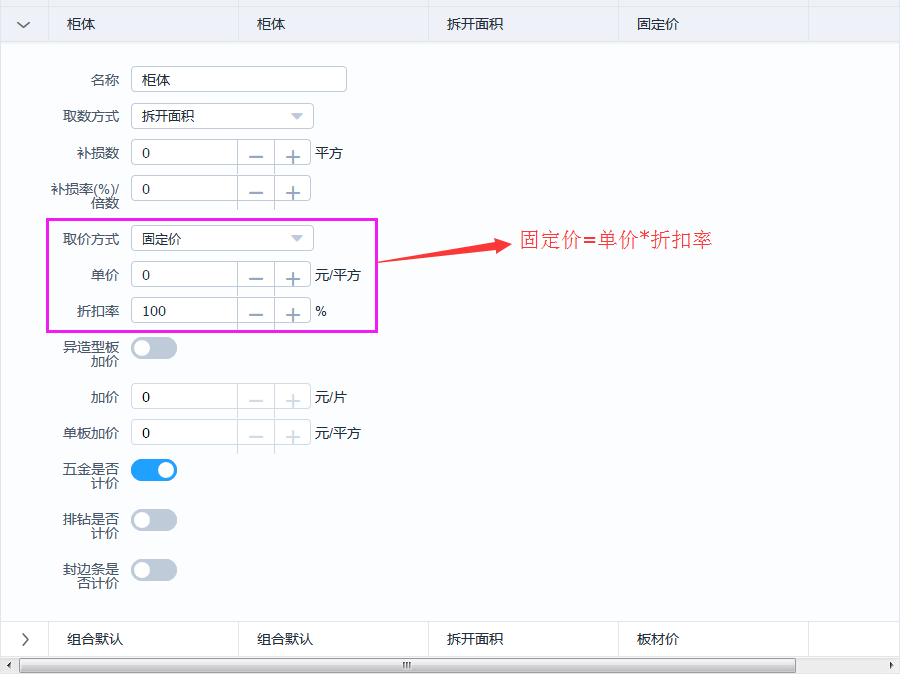Select the 板材价 cell in 组合默认 row
The width and height of the screenshot is (903, 674).
coord(714,639)
